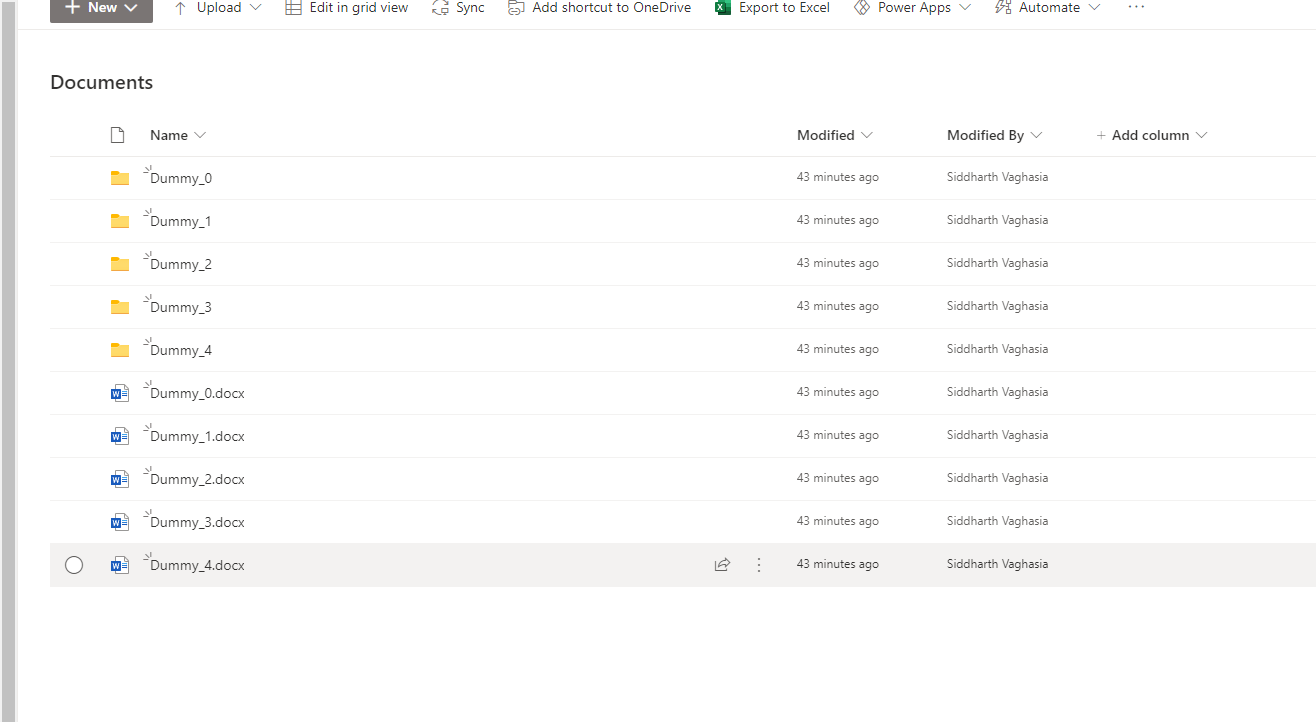This screenshot has height=722, width=1316.
Task: Open the New dropdown menu
Action: point(100,8)
